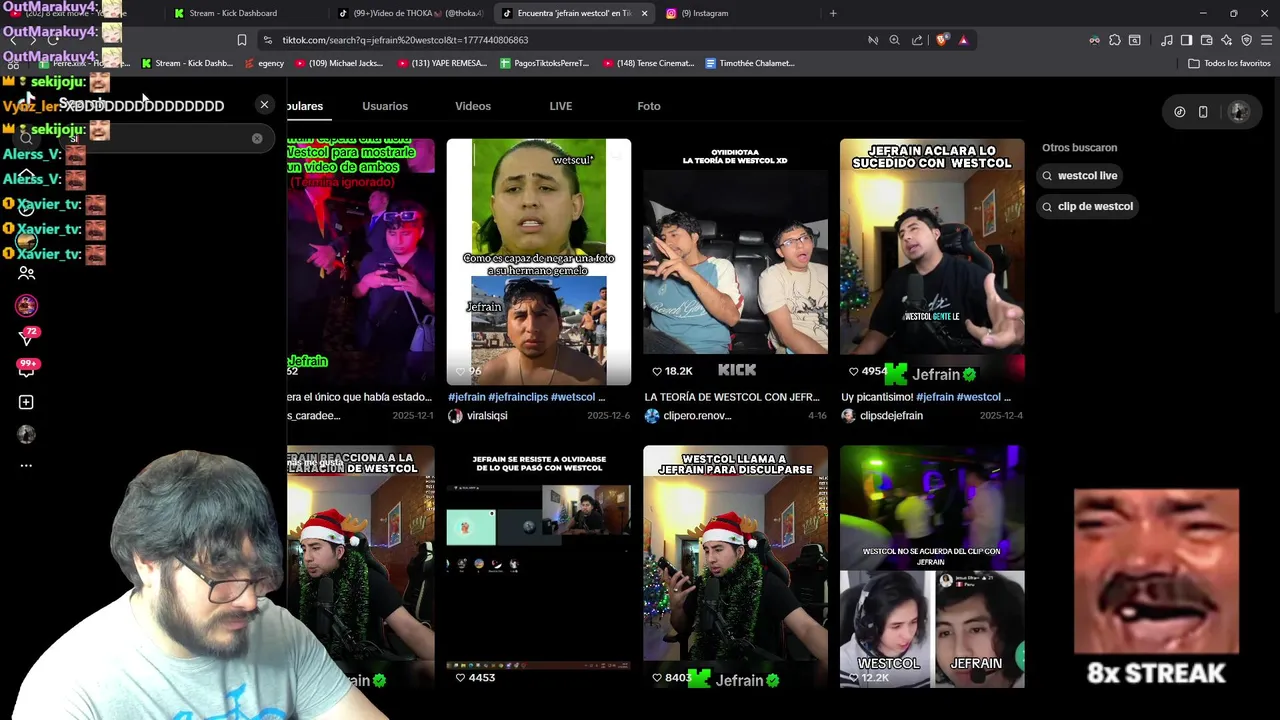The height and width of the screenshot is (720, 1280).
Task: Close the 'Encuentra jefrain westcol' tab
Action: click(x=644, y=13)
